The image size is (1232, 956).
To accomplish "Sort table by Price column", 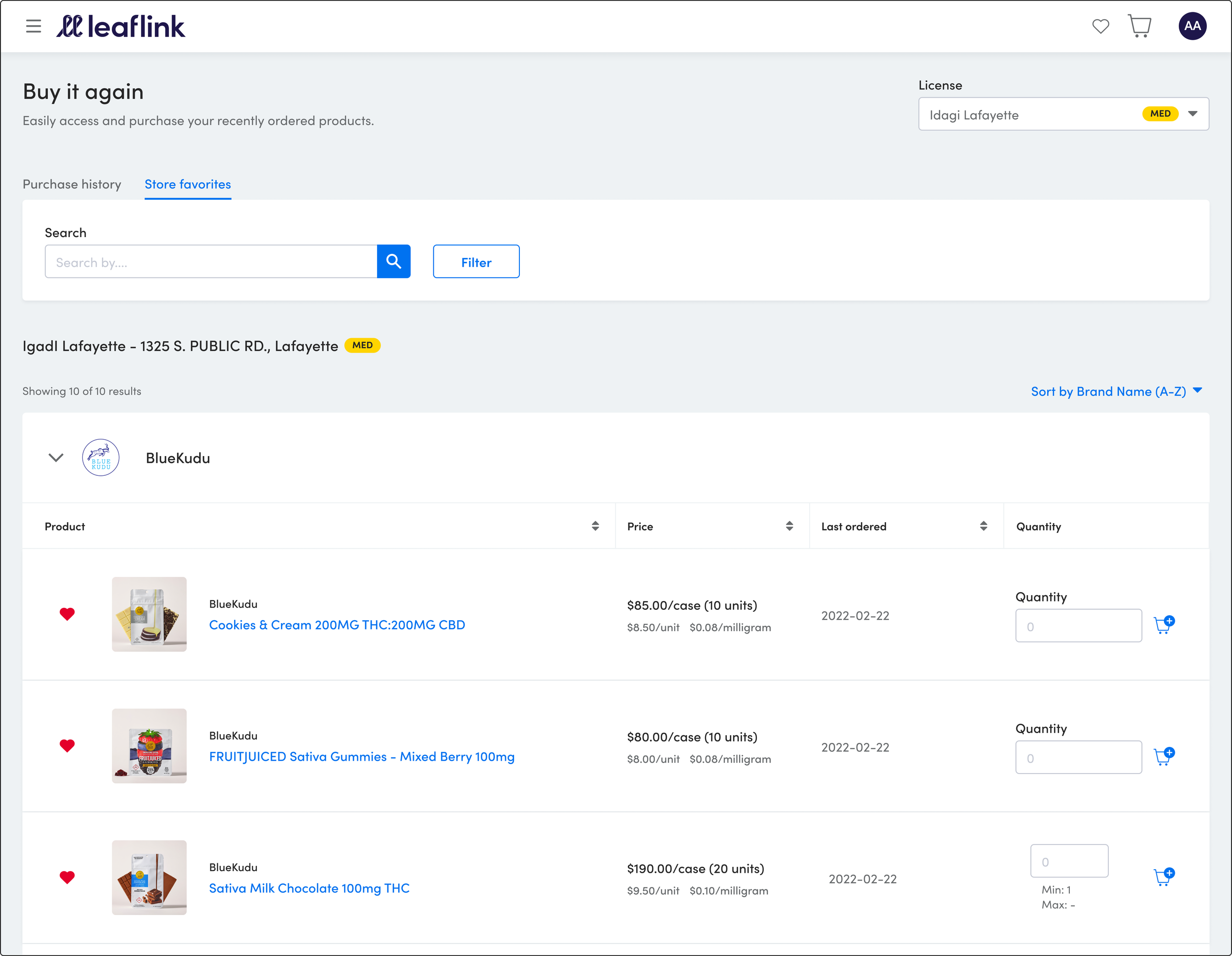I will click(x=788, y=526).
